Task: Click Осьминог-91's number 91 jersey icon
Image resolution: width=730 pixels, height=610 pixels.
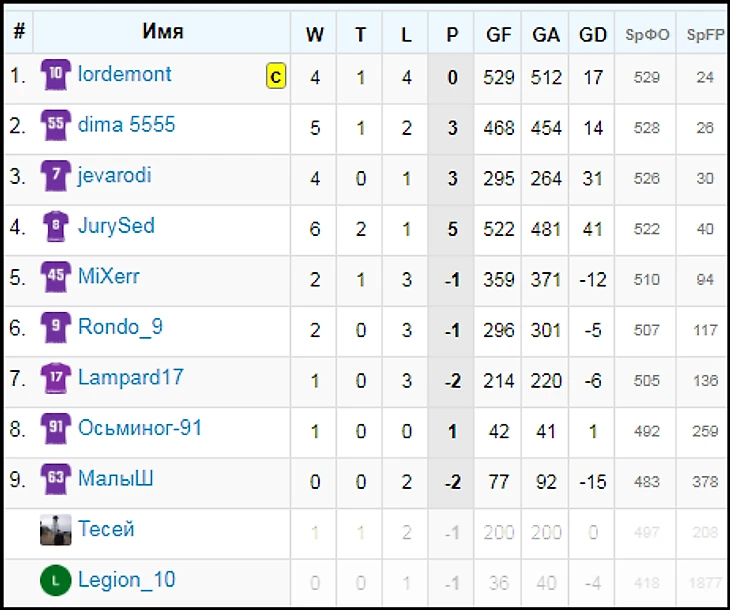Action: tap(56, 428)
